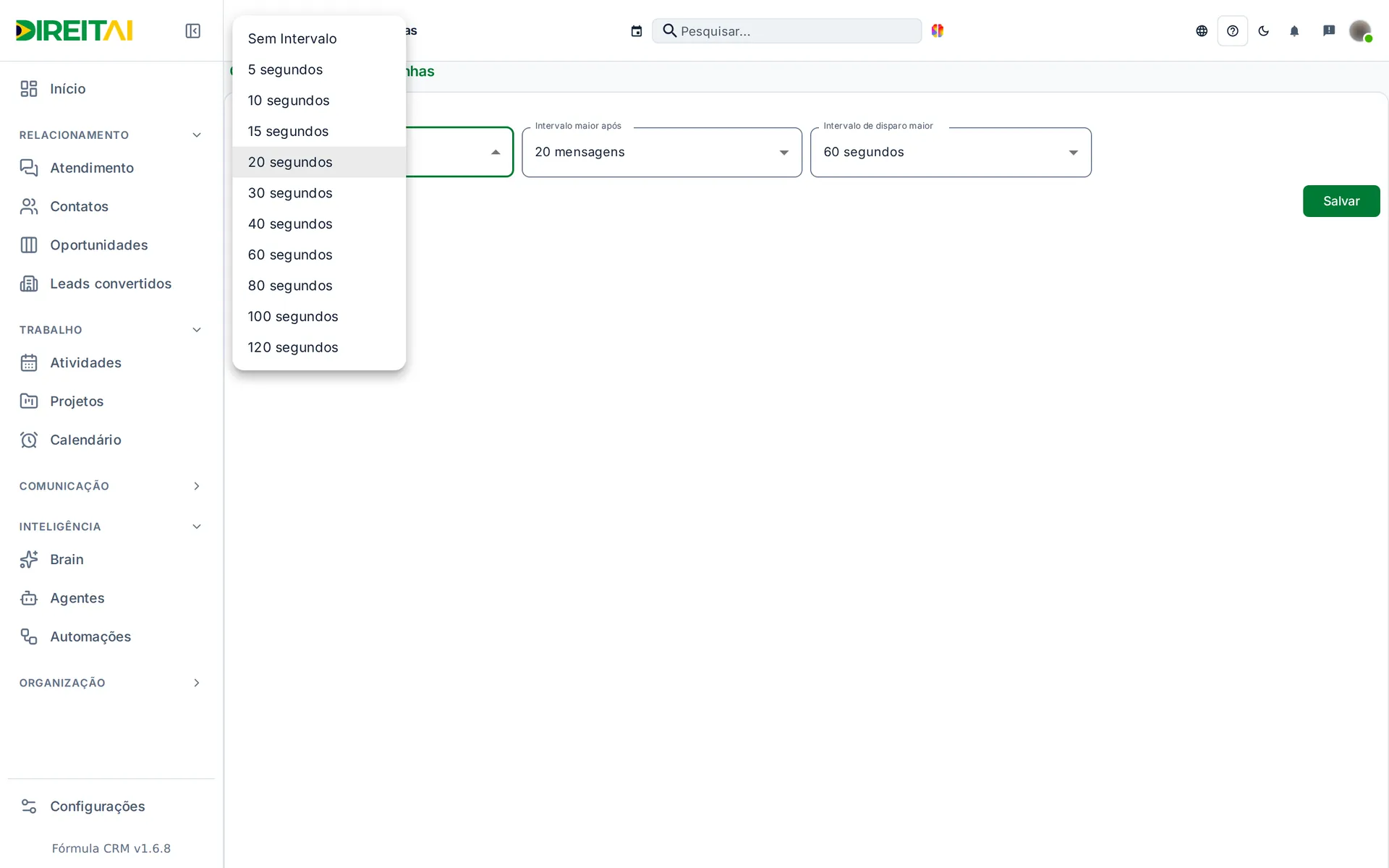Select '5 segundos' option
The width and height of the screenshot is (1389, 868).
[319, 70]
